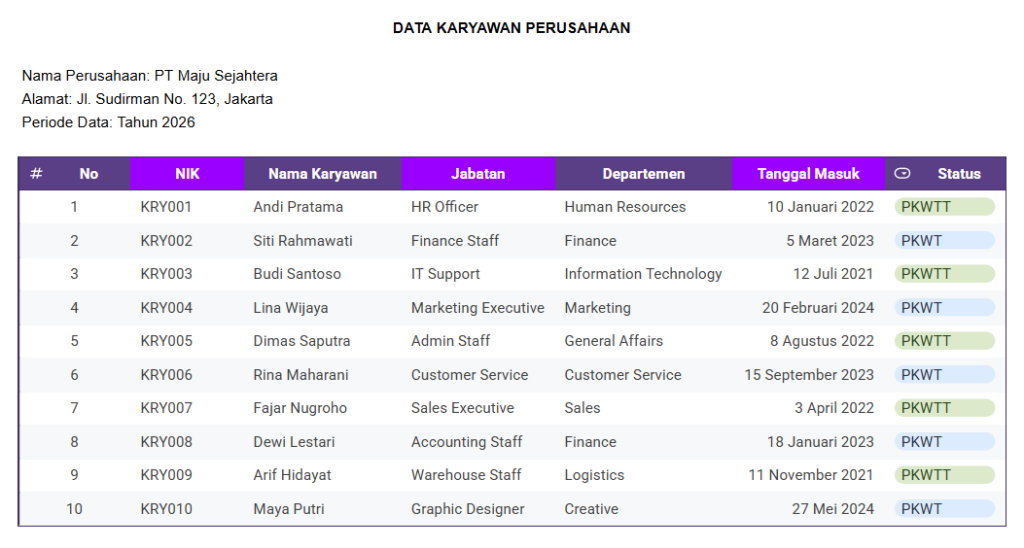Select the Nama Karyawan column header
The width and height of the screenshot is (1024, 548).
322,174
